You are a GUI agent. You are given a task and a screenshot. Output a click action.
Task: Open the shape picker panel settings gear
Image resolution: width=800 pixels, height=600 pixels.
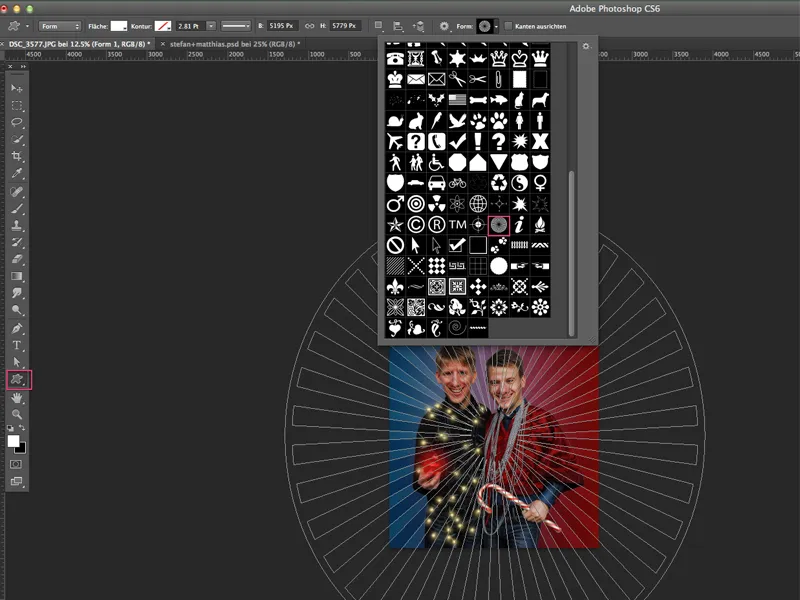click(x=586, y=46)
